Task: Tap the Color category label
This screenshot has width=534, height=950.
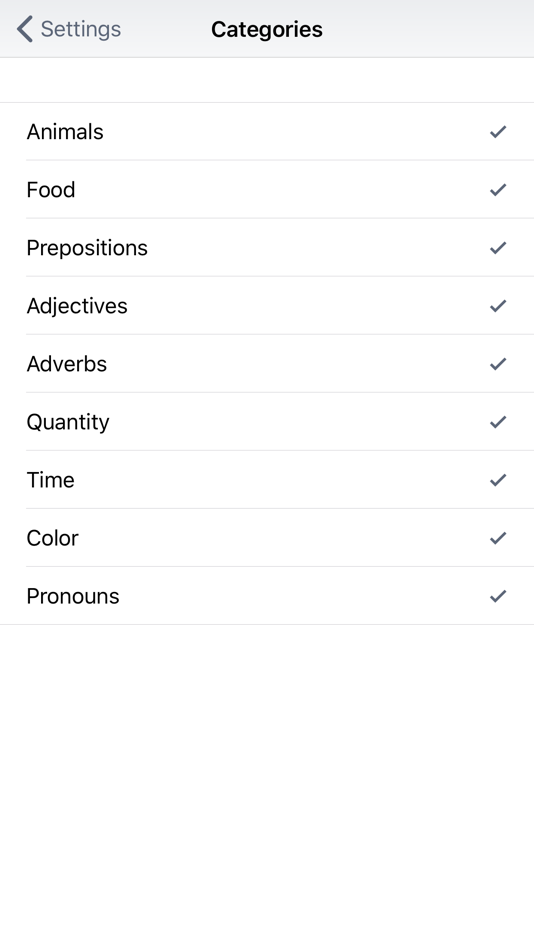Action: click(x=53, y=538)
